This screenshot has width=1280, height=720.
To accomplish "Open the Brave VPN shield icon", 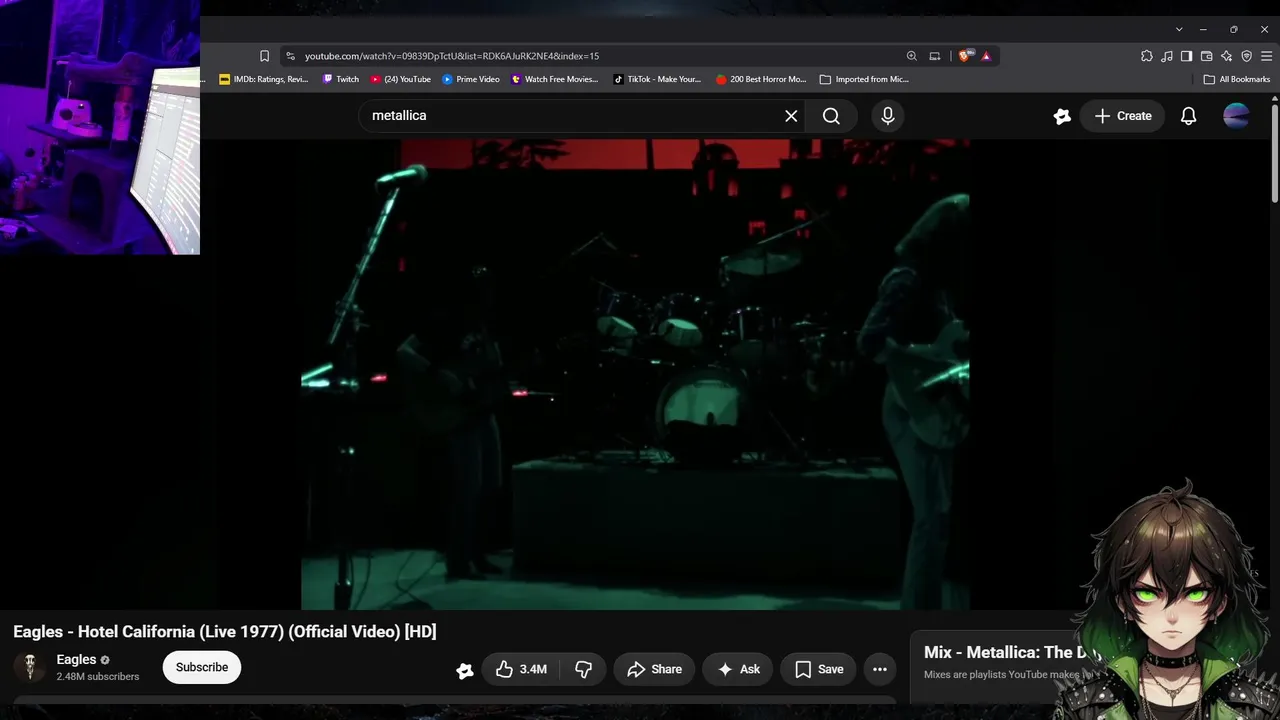I will tap(1246, 56).
